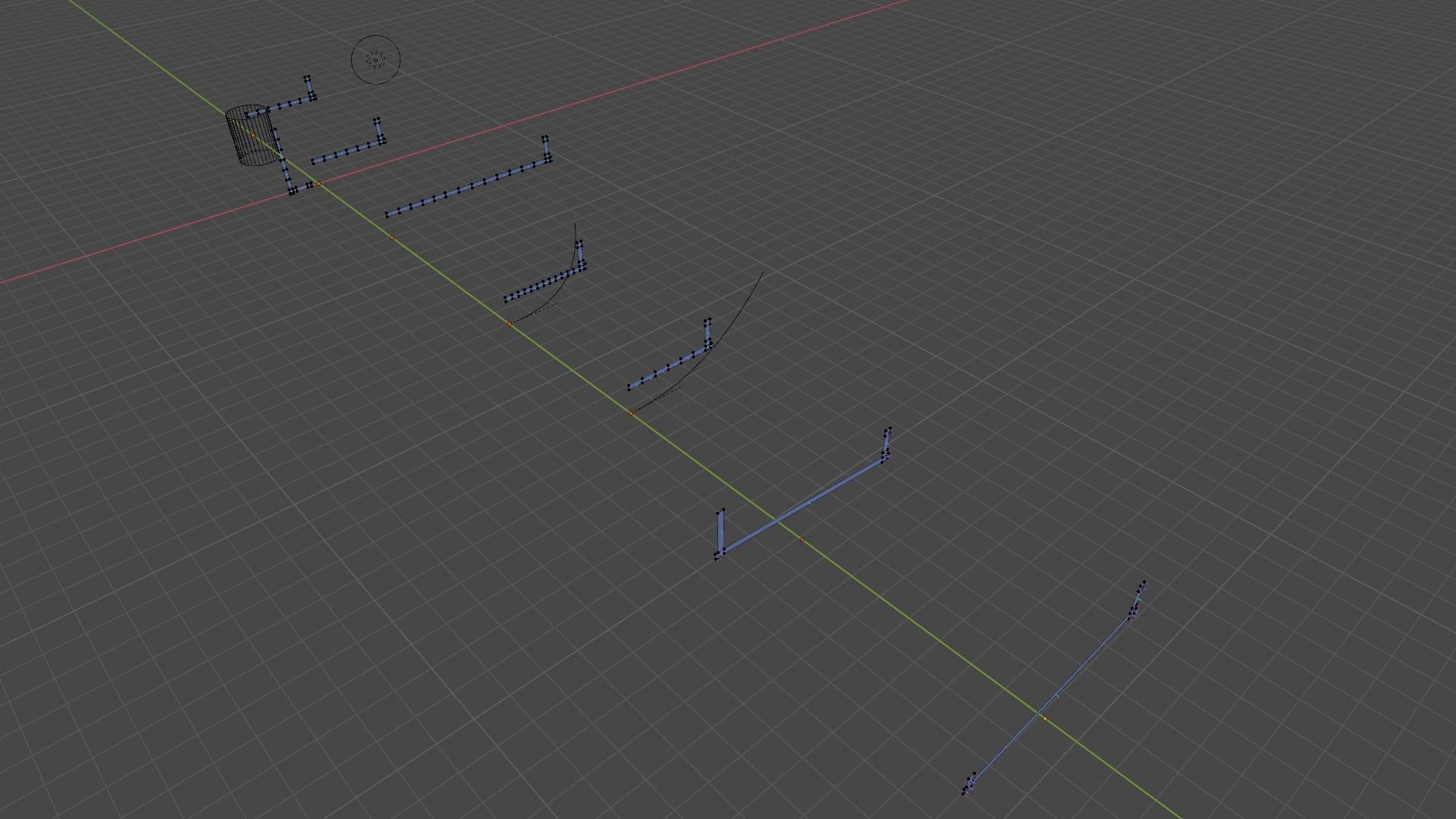Click origin dot at base of the larger arc
The image size is (1456, 819).
click(x=631, y=413)
